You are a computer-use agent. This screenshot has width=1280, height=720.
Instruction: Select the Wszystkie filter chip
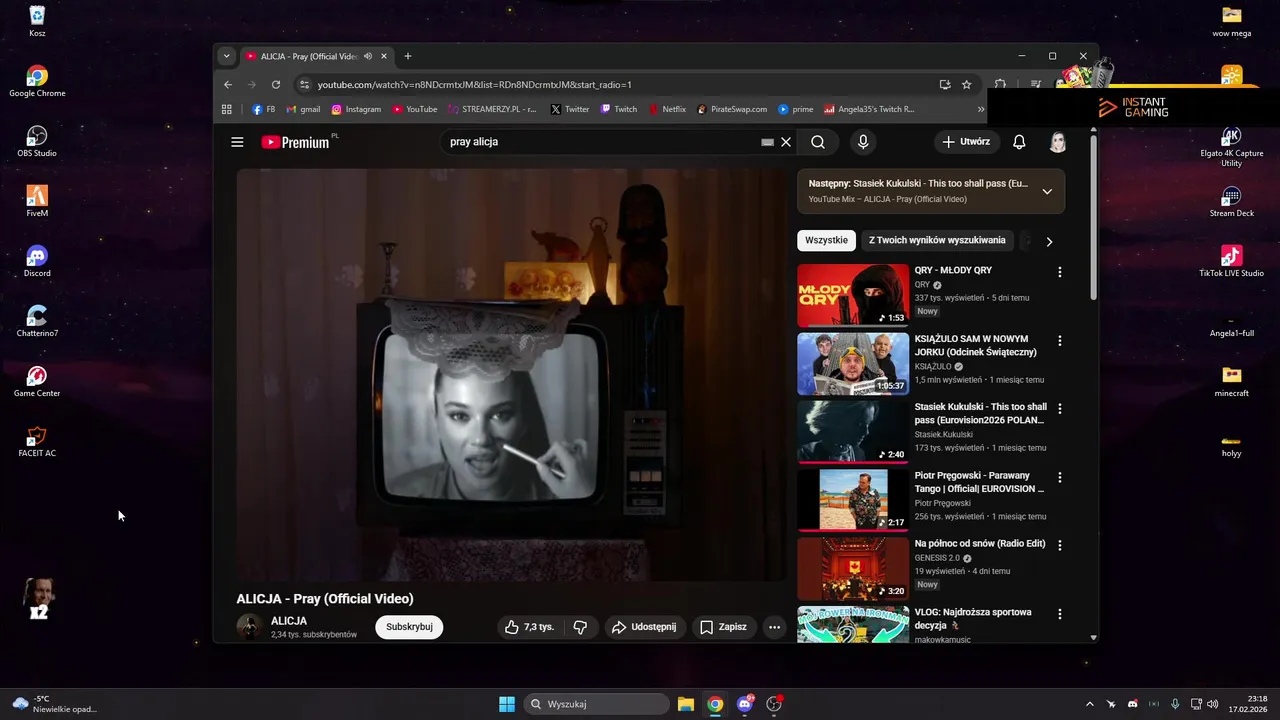click(x=826, y=240)
